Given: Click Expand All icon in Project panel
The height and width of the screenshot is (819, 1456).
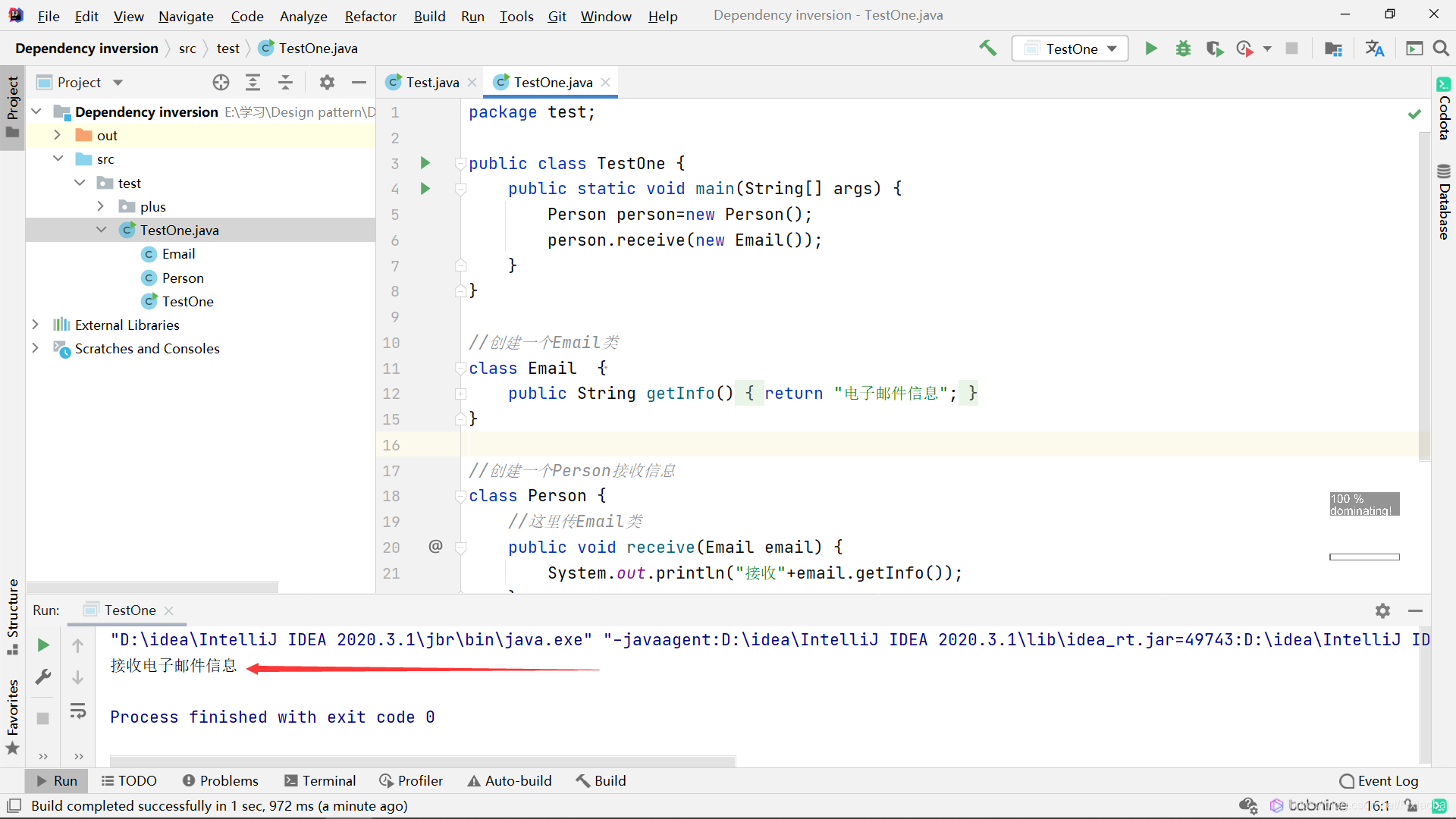Looking at the screenshot, I should [253, 83].
